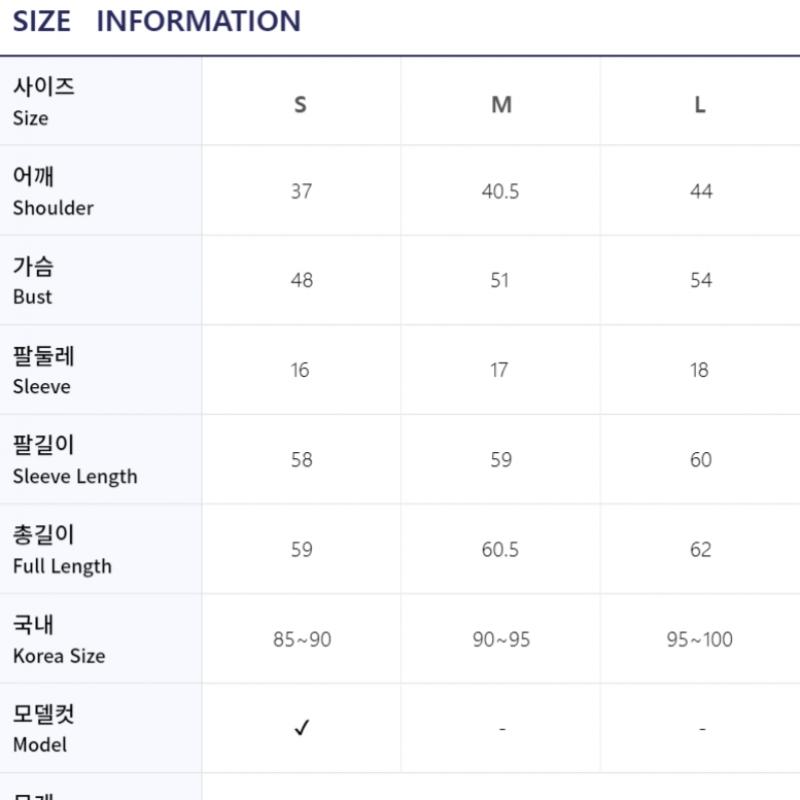The width and height of the screenshot is (800, 800).
Task: Click the Korea Size row label
Action: point(58,640)
